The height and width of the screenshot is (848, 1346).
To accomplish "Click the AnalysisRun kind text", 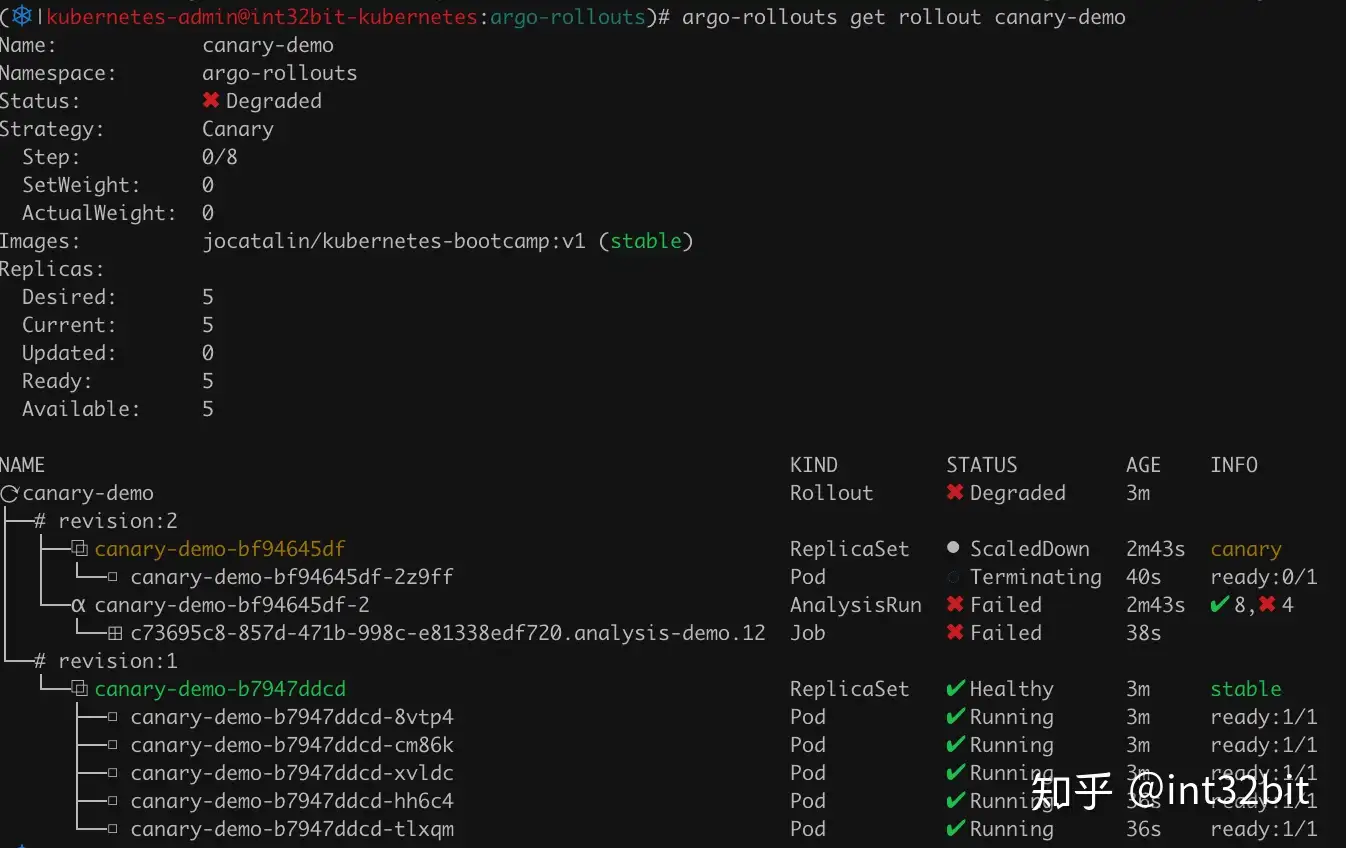I will (856, 605).
